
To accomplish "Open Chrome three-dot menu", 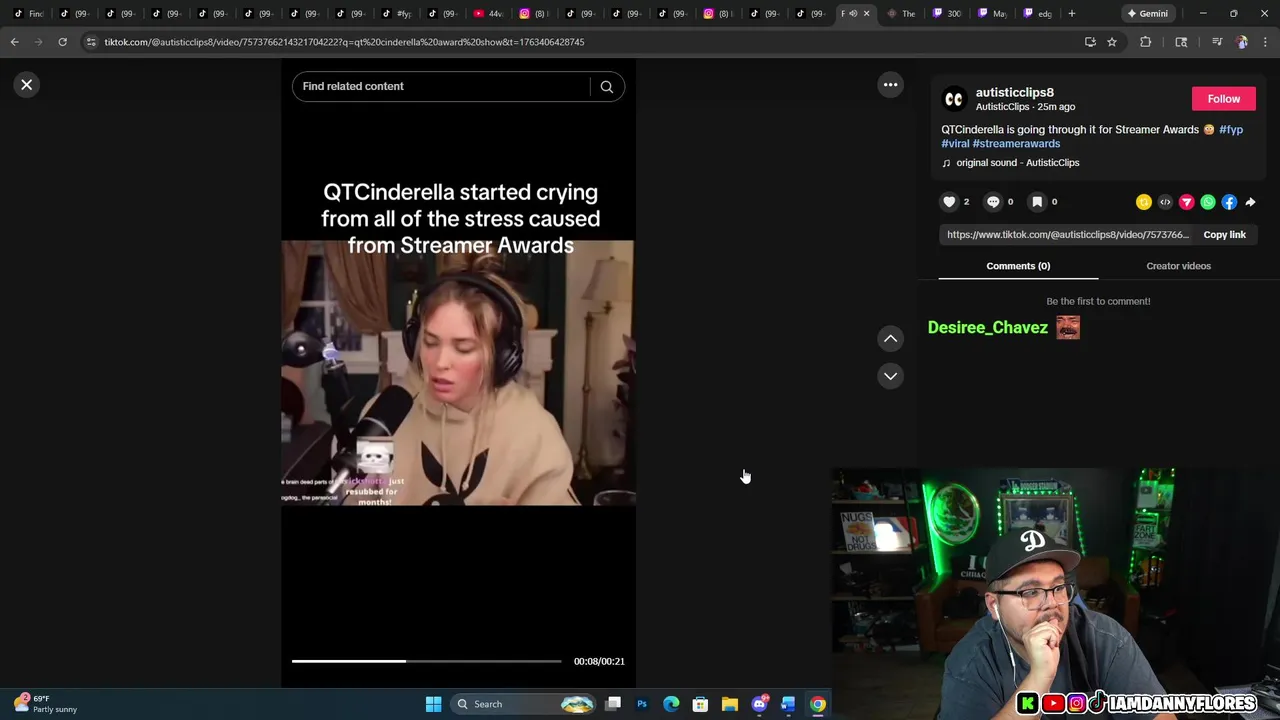I will [1266, 42].
